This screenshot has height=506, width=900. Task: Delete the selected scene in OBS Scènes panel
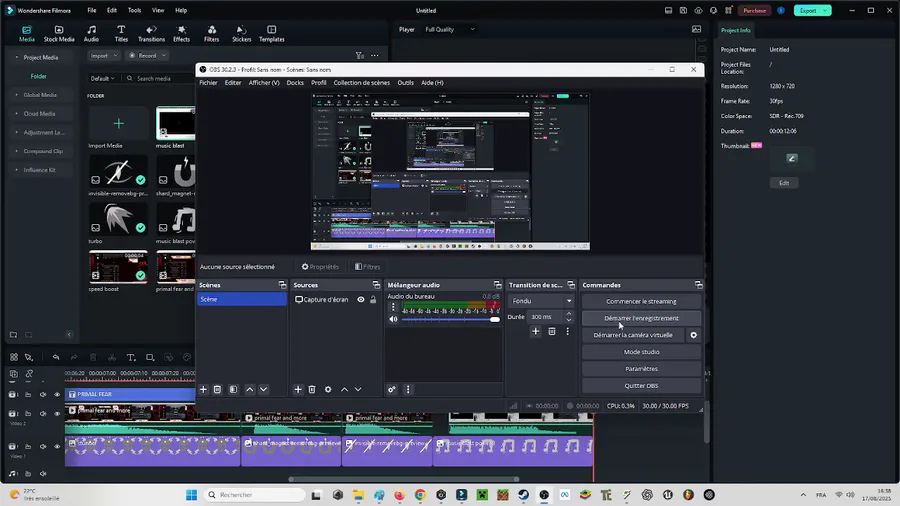tap(218, 390)
